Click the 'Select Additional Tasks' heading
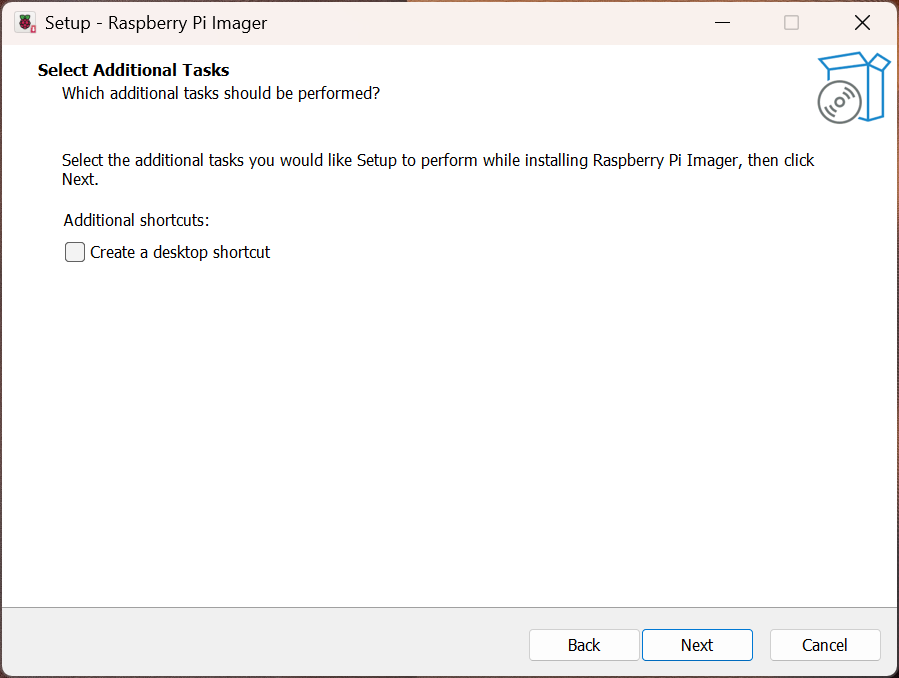This screenshot has height=678, width=899. tap(133, 70)
